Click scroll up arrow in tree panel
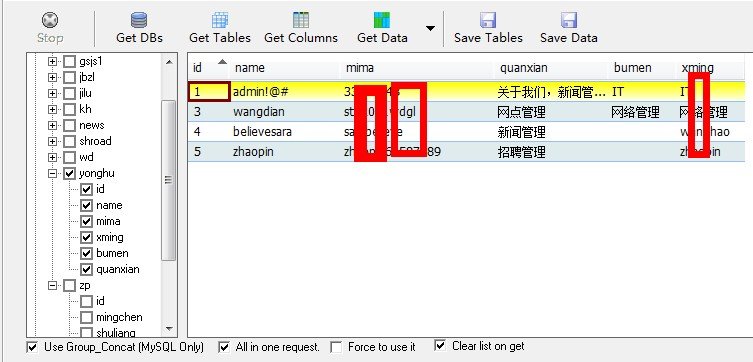Image resolution: width=753 pixels, height=362 pixels. pos(169,62)
